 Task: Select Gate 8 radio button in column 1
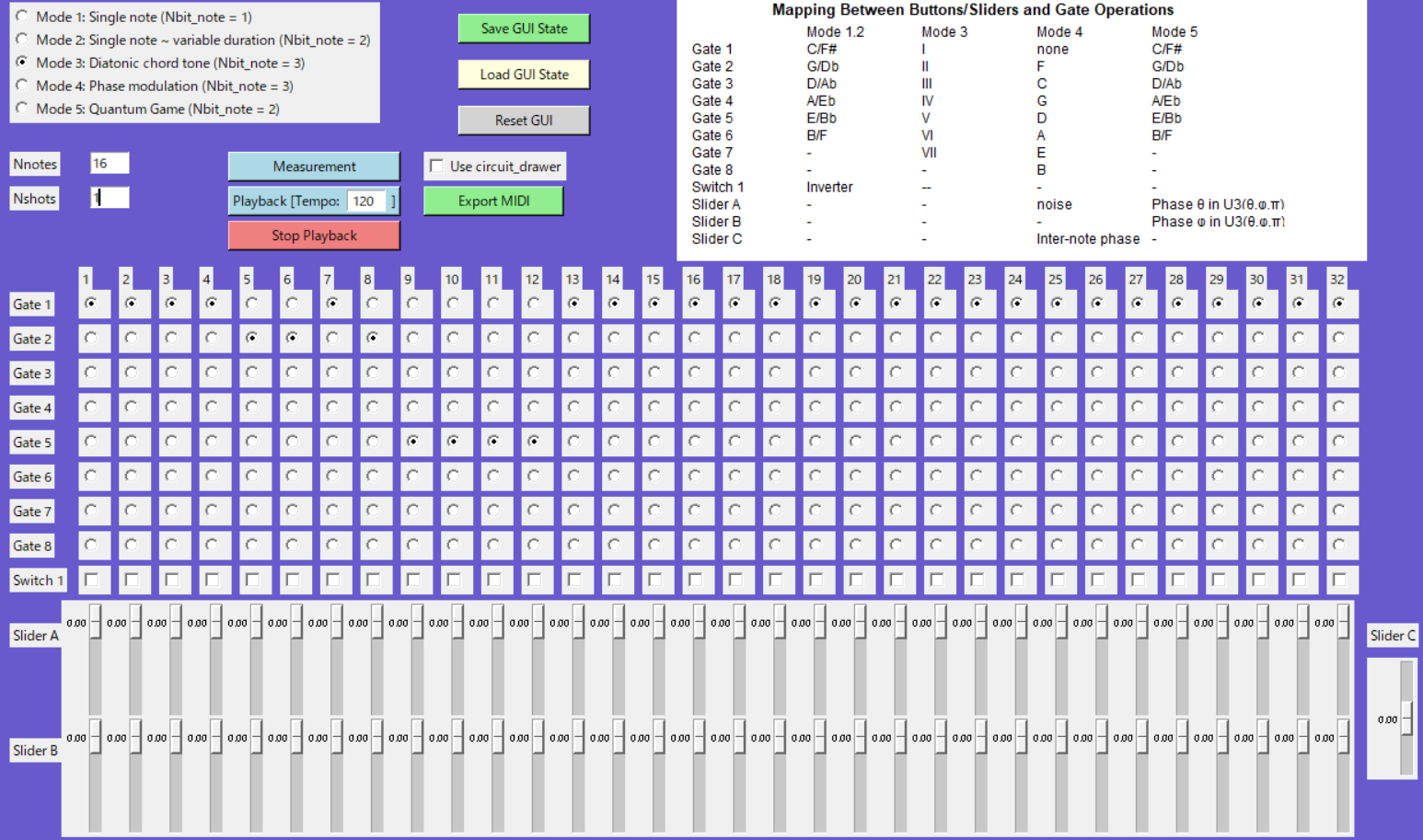tap(90, 545)
